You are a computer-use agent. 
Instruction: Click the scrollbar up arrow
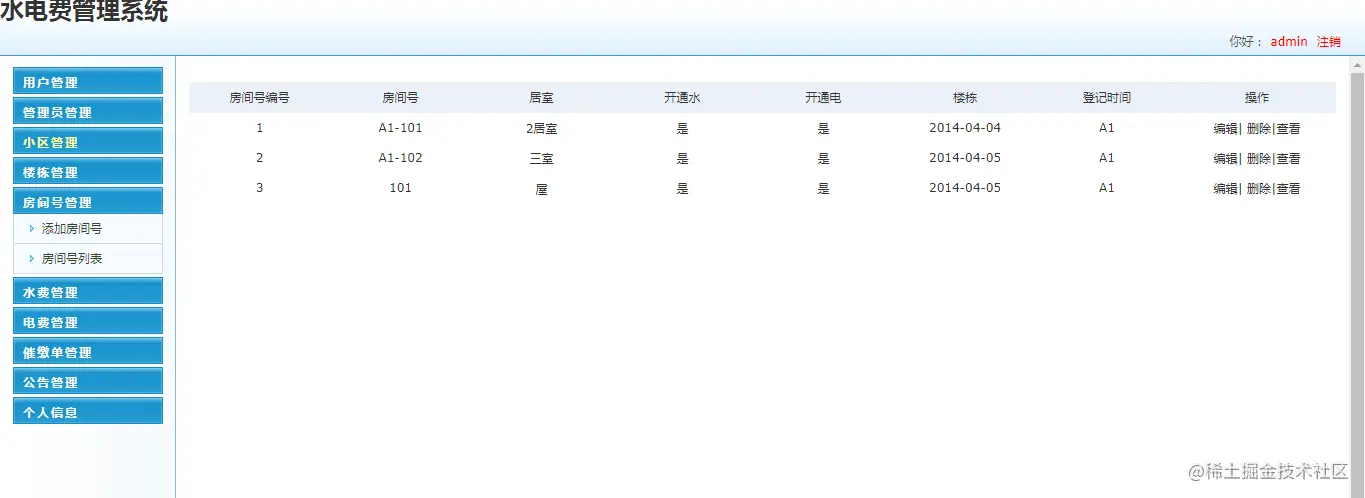point(1357,65)
